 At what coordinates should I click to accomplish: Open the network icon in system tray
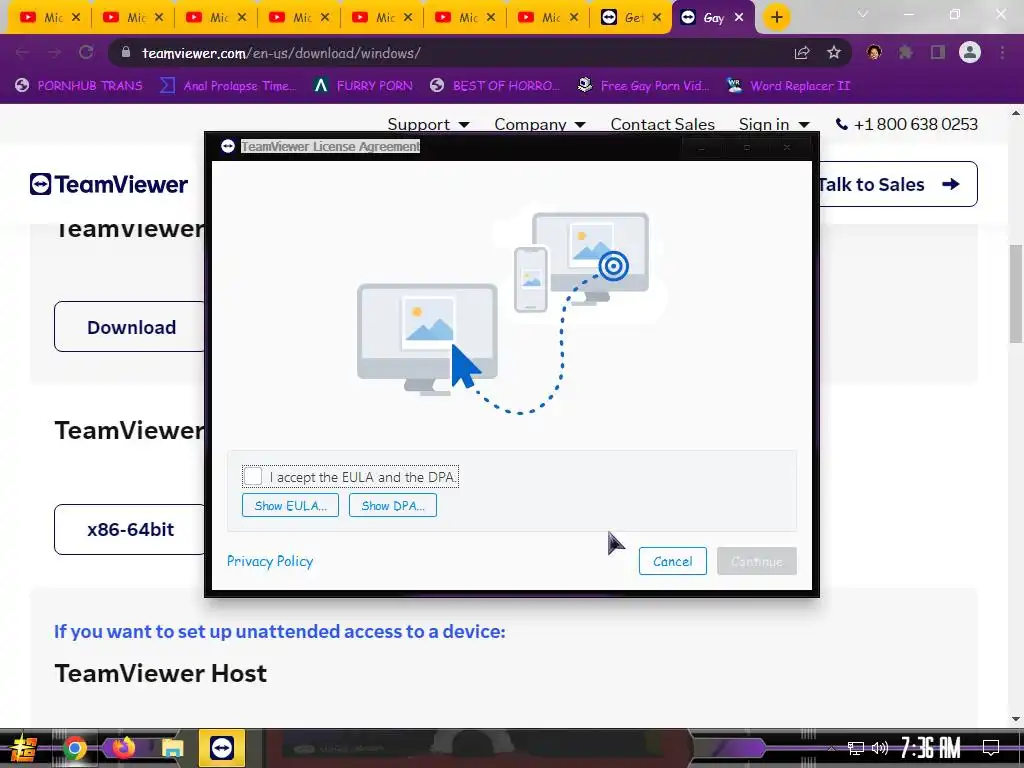coord(856,748)
